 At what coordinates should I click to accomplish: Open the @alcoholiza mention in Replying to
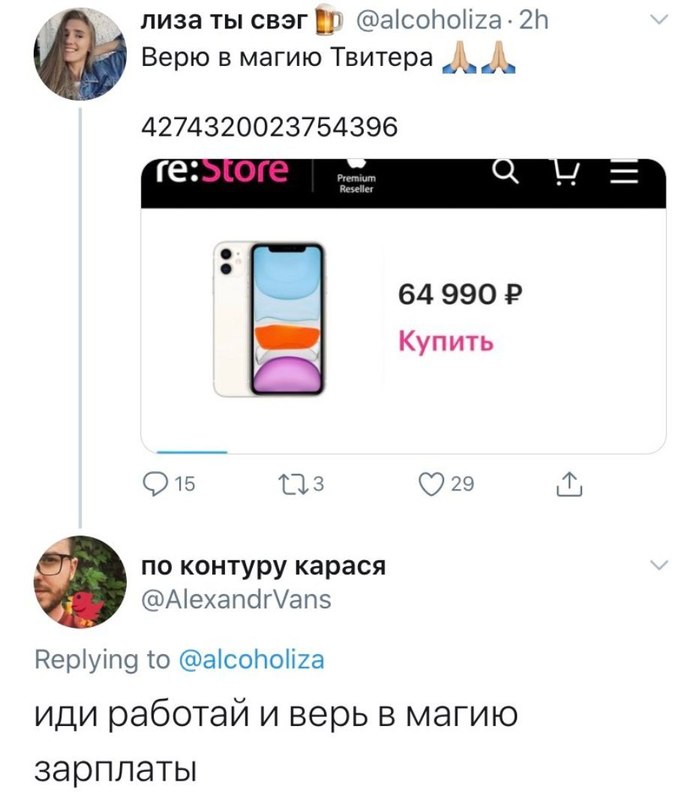(x=252, y=660)
